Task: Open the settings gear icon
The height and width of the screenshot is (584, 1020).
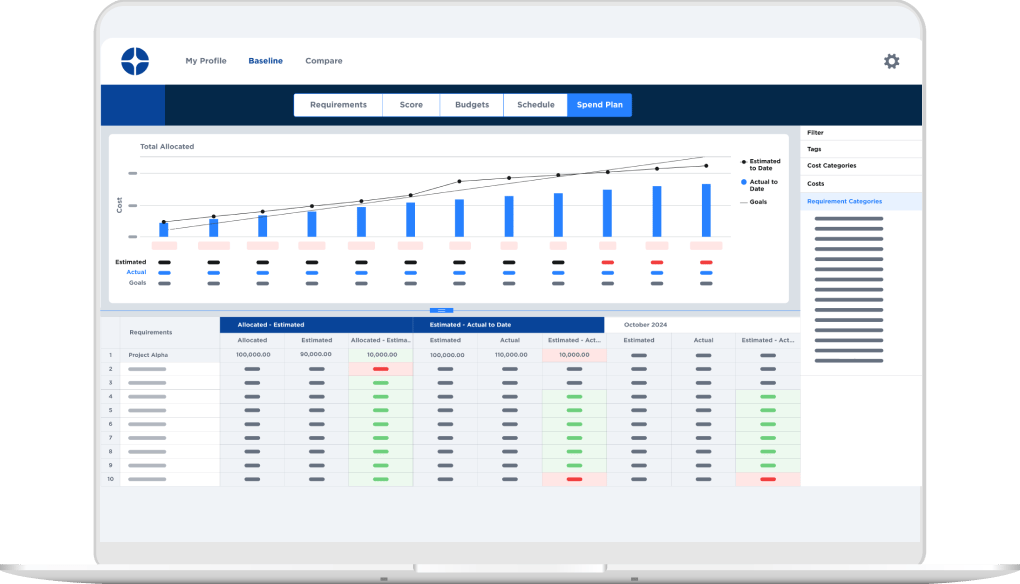Action: click(x=891, y=61)
